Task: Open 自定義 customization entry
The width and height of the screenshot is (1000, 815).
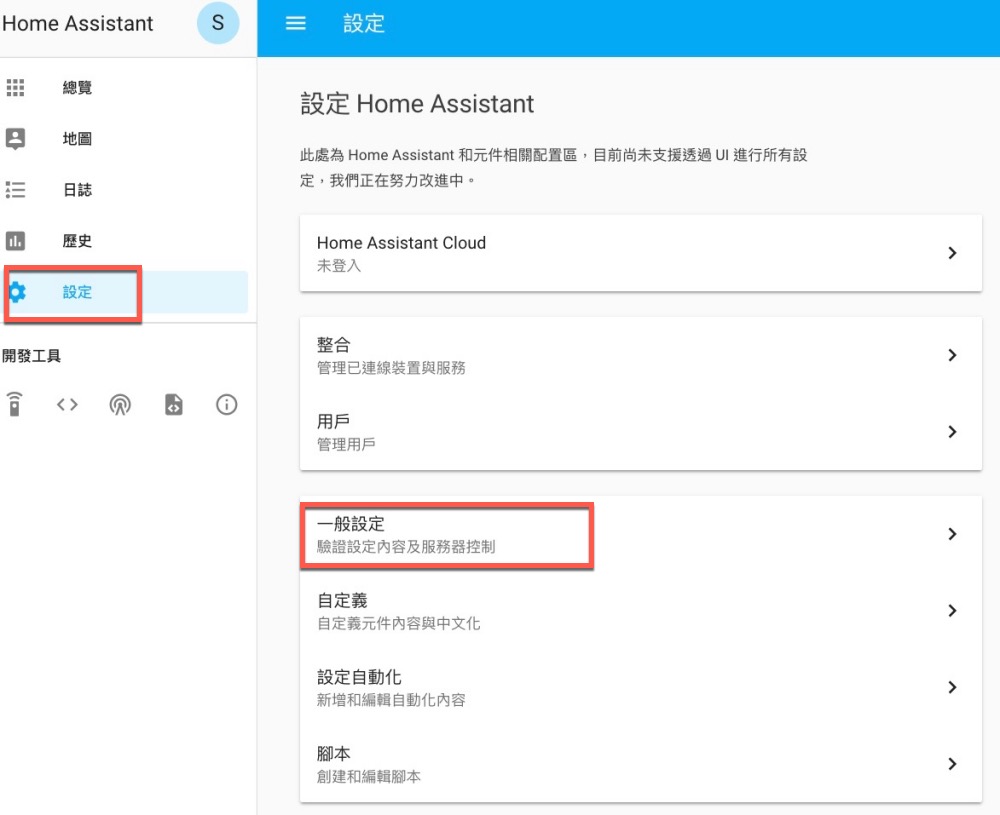Action: [640, 610]
